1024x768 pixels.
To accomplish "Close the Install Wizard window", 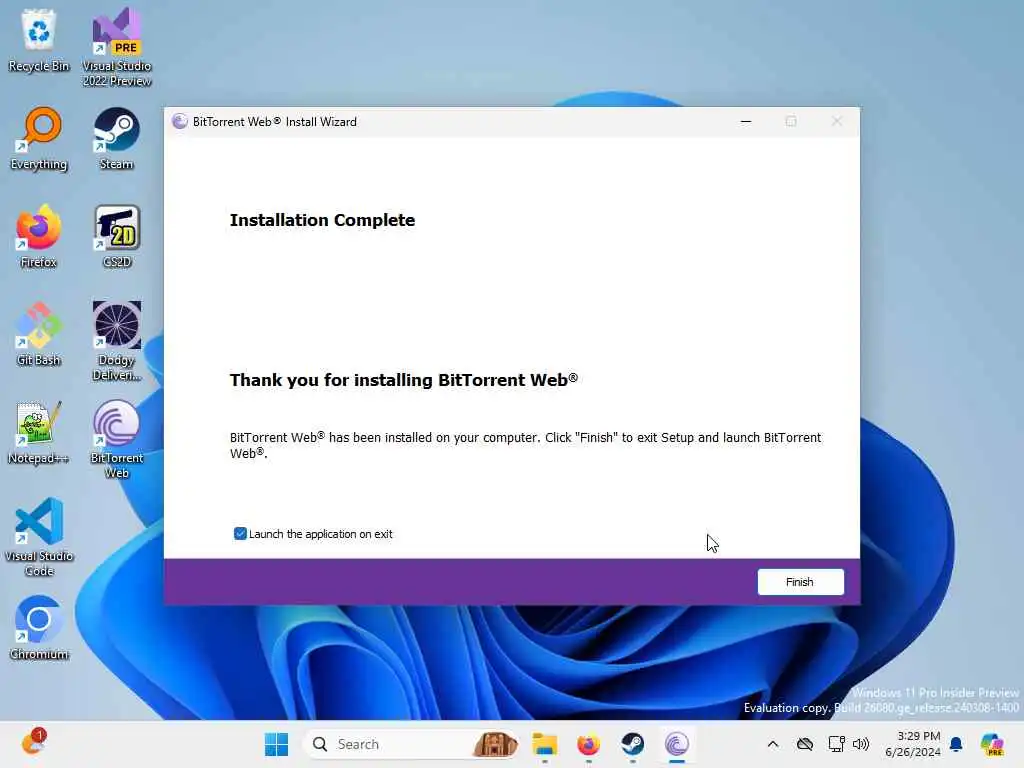I will click(x=837, y=121).
